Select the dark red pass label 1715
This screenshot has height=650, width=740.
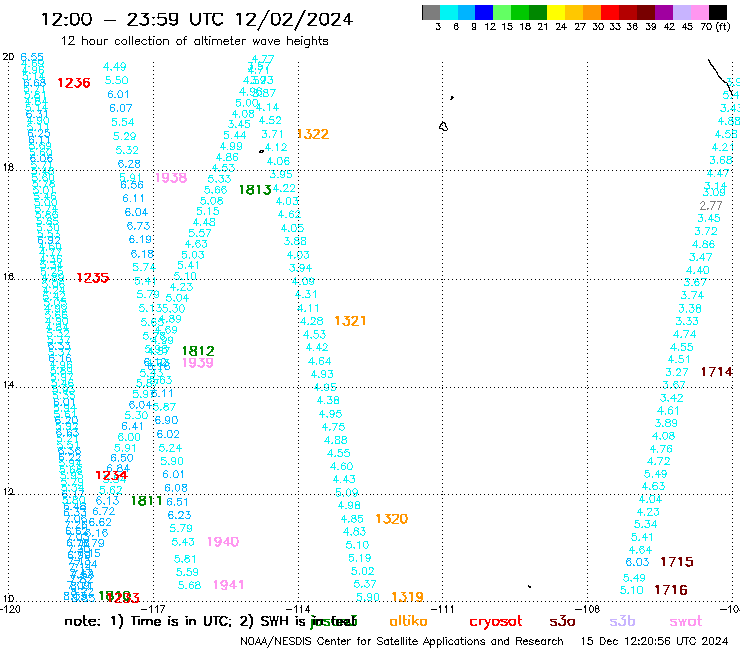tap(677, 562)
